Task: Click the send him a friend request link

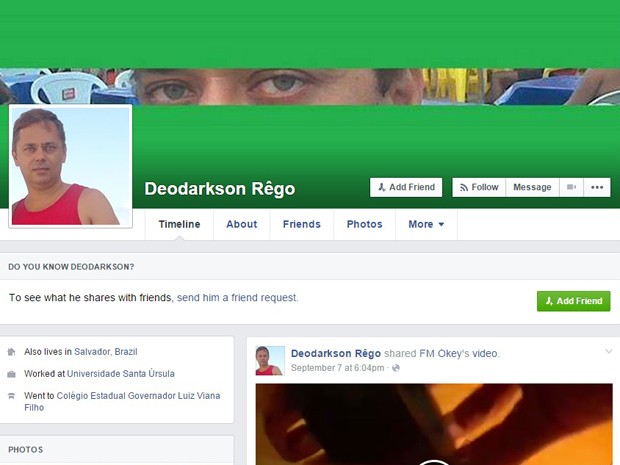Action: [x=237, y=298]
